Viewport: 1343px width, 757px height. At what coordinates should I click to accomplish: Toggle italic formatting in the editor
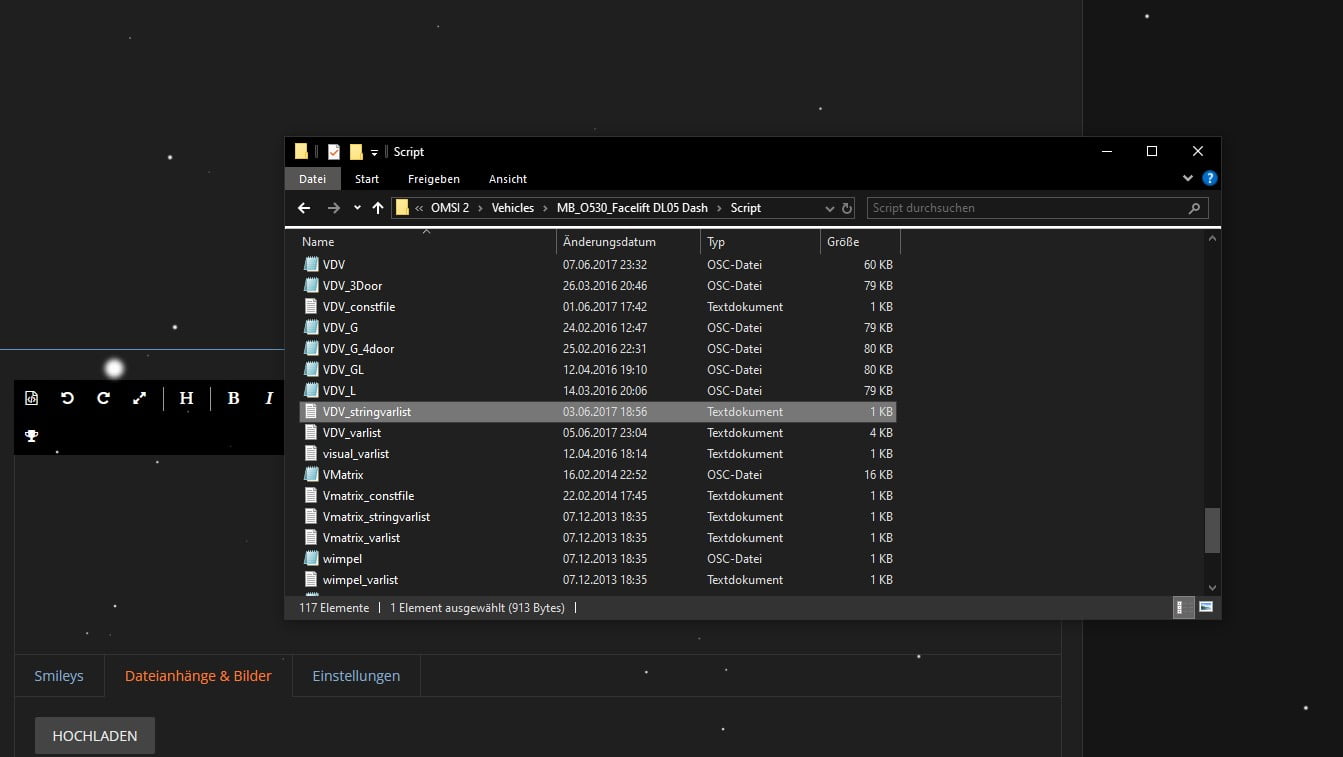click(269, 398)
